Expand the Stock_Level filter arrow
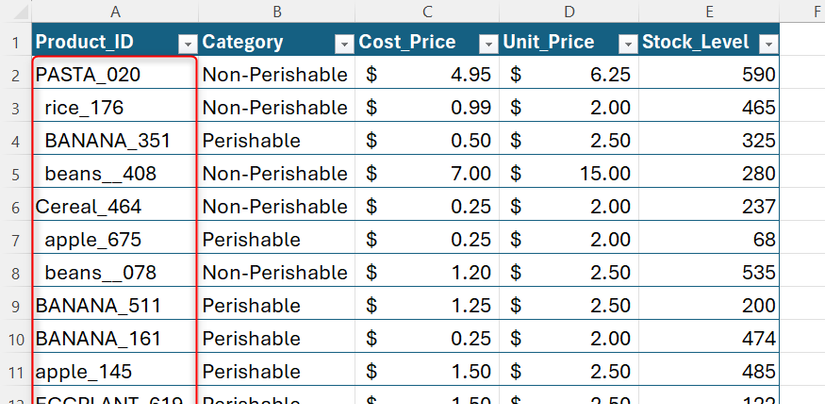Viewport: 825px width, 404px height. [768, 44]
